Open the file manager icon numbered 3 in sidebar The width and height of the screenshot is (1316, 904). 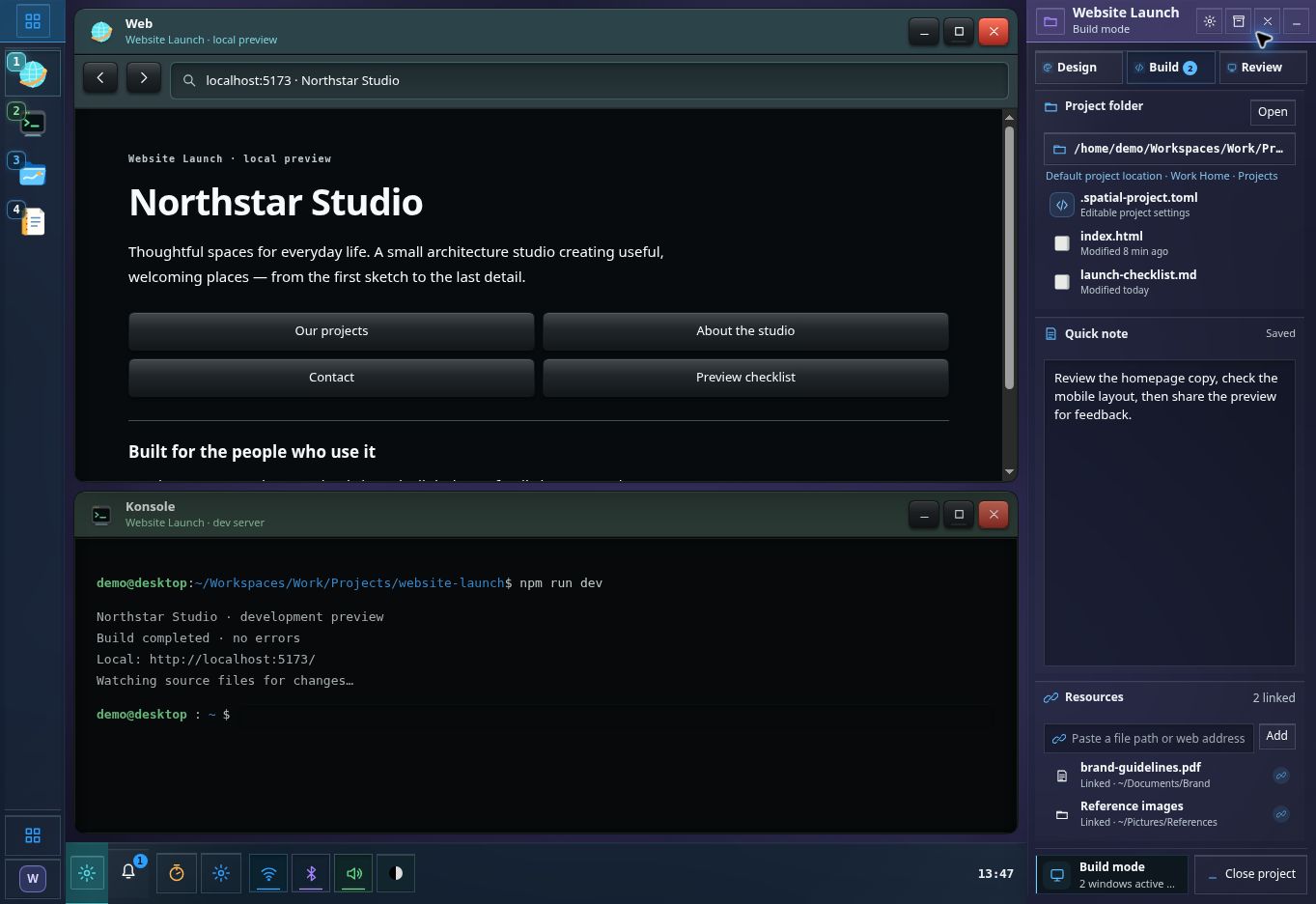click(33, 173)
